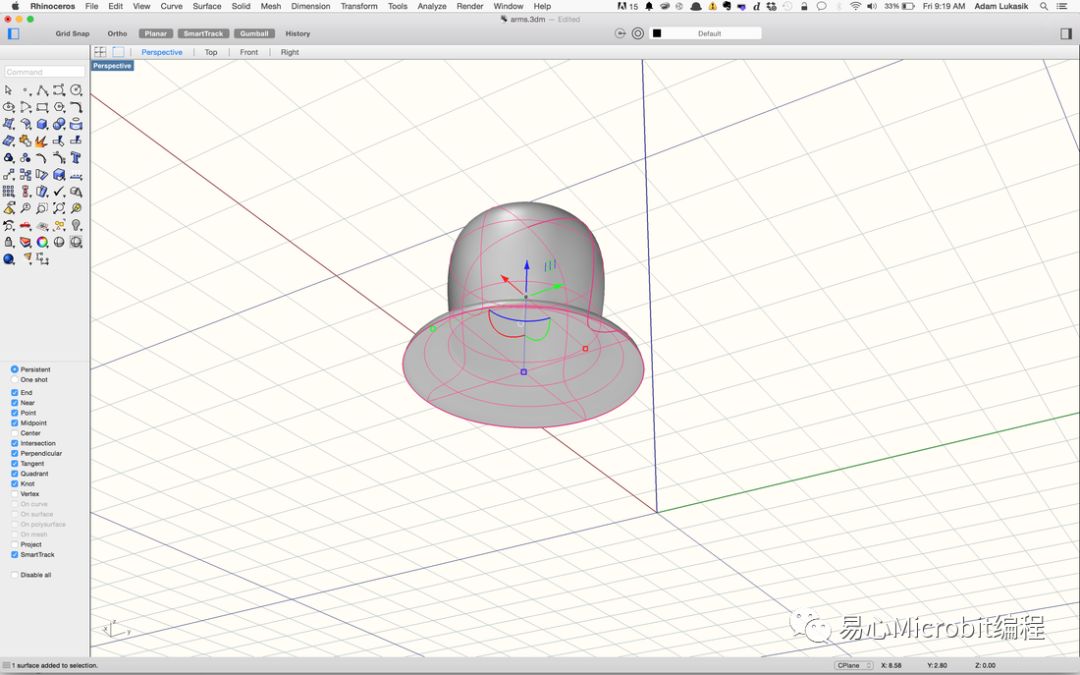Open the Default layer dropdown
This screenshot has height=675, width=1080.
pos(709,33)
